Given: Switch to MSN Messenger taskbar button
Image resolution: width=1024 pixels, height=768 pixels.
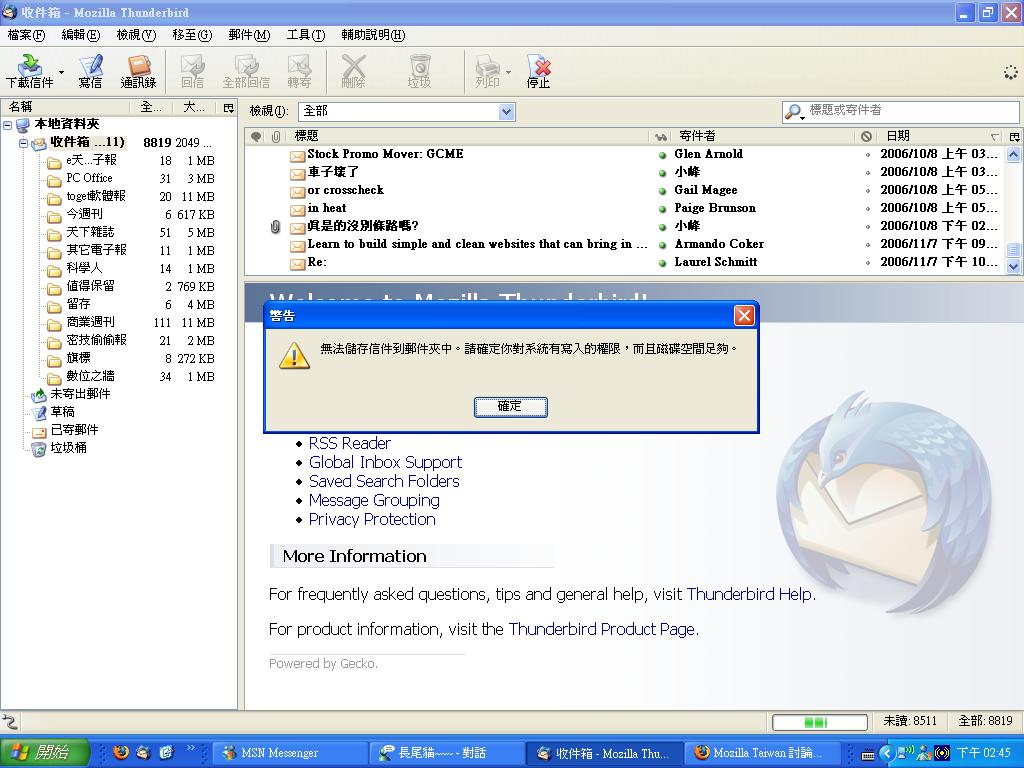Looking at the screenshot, I should point(289,753).
